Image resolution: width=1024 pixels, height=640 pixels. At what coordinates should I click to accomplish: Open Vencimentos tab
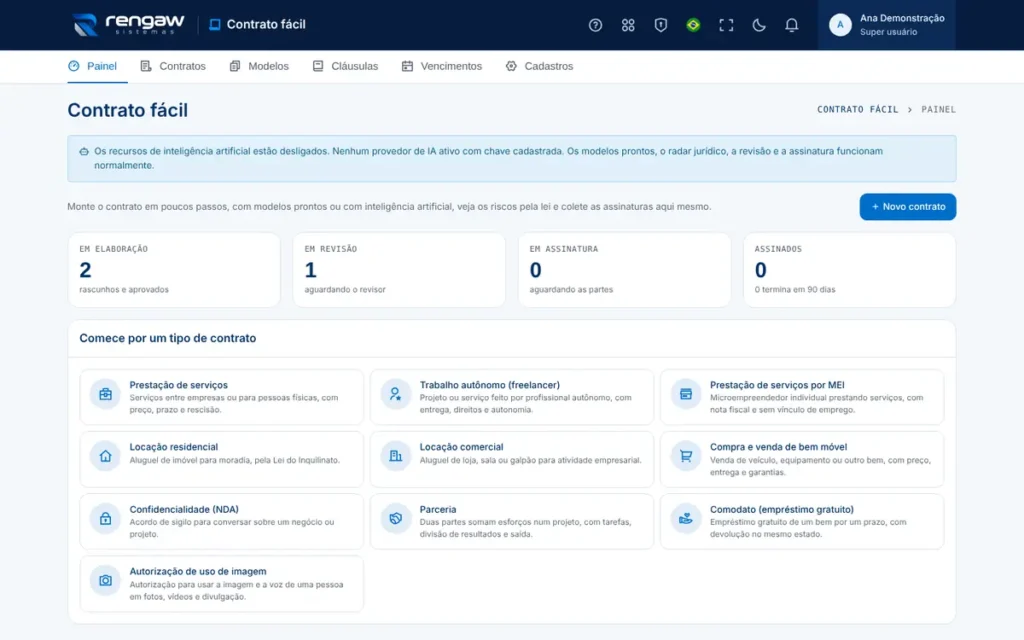442,66
